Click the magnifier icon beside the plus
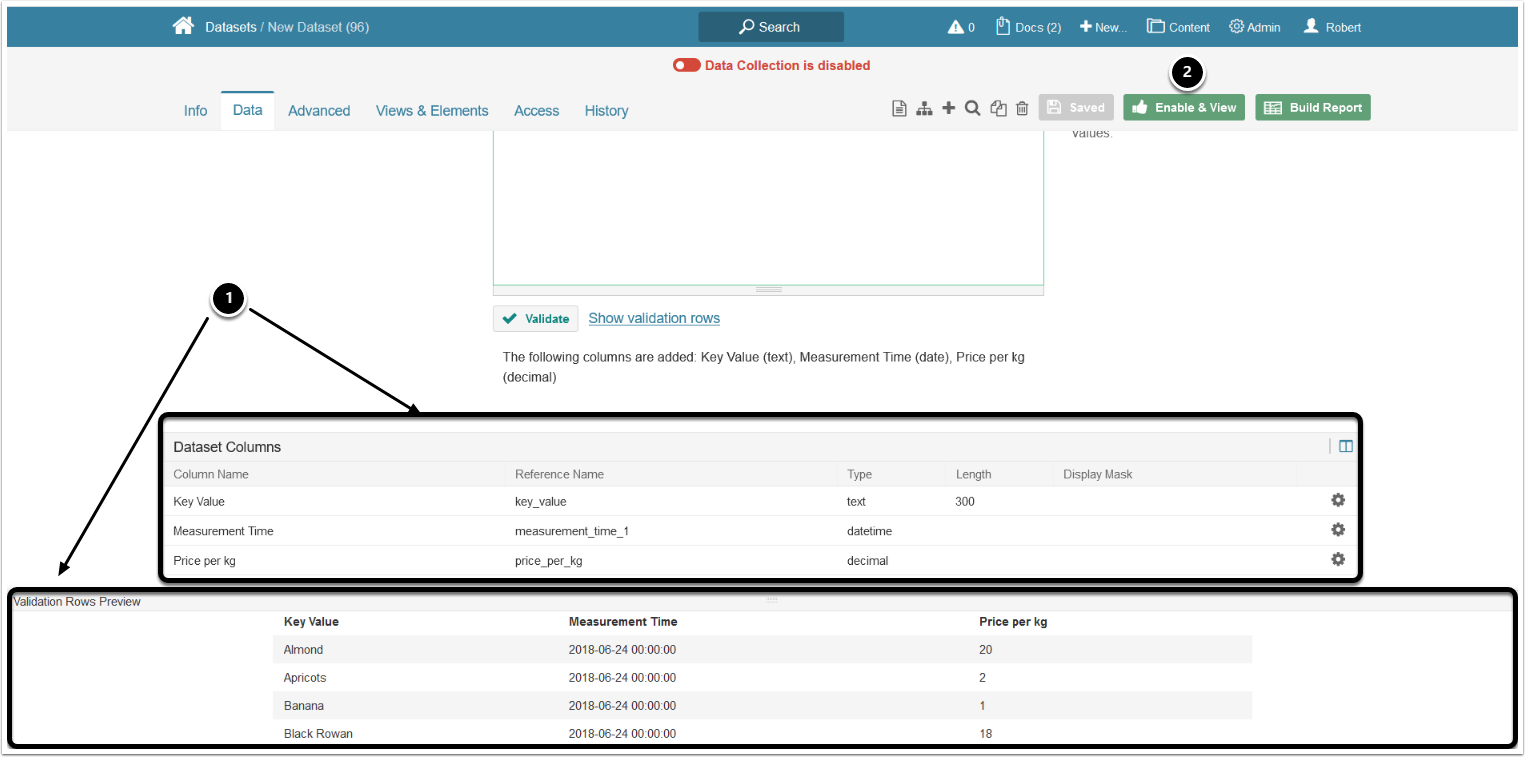 (x=972, y=108)
